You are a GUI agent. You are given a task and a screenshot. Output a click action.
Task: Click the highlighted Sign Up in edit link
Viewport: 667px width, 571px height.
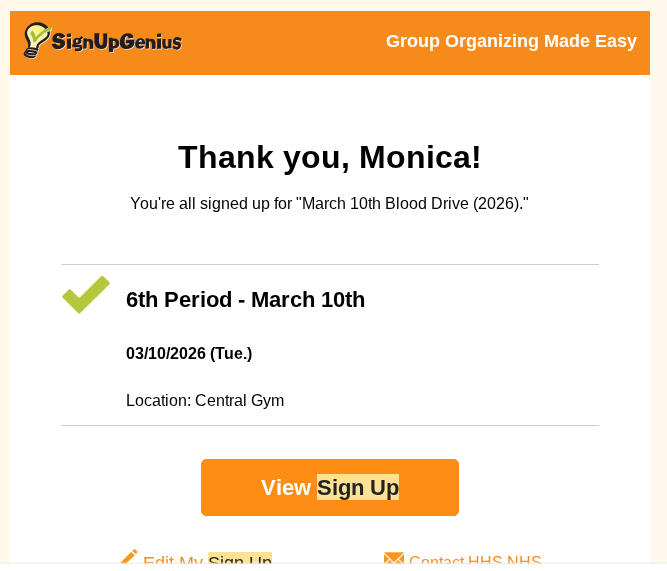point(240,561)
